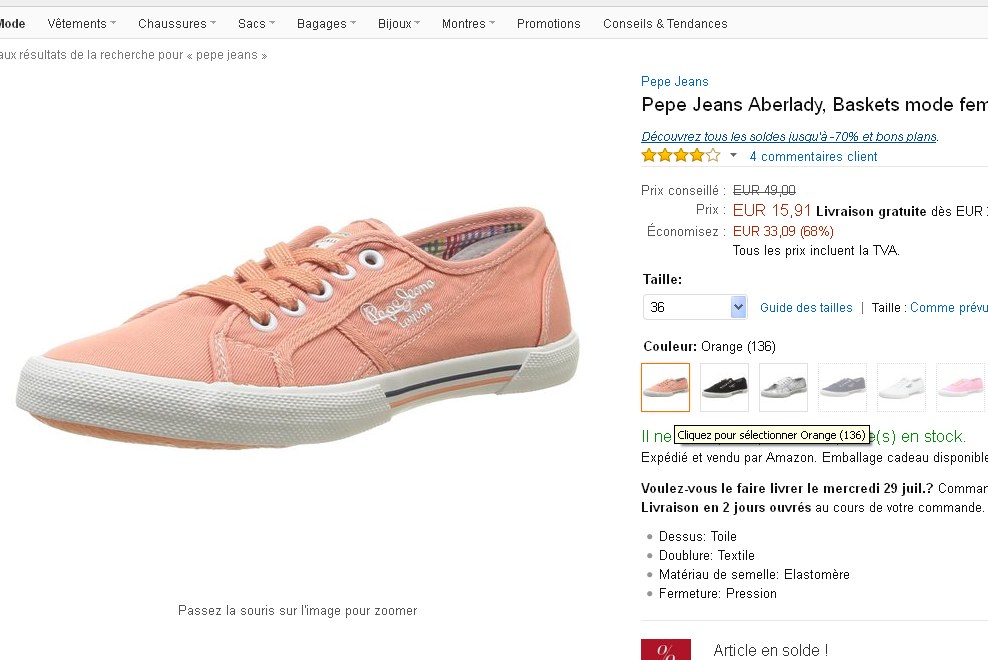Viewport: 988px width, 660px height.
Task: Select the grey shoe color thumbnail
Action: point(842,387)
